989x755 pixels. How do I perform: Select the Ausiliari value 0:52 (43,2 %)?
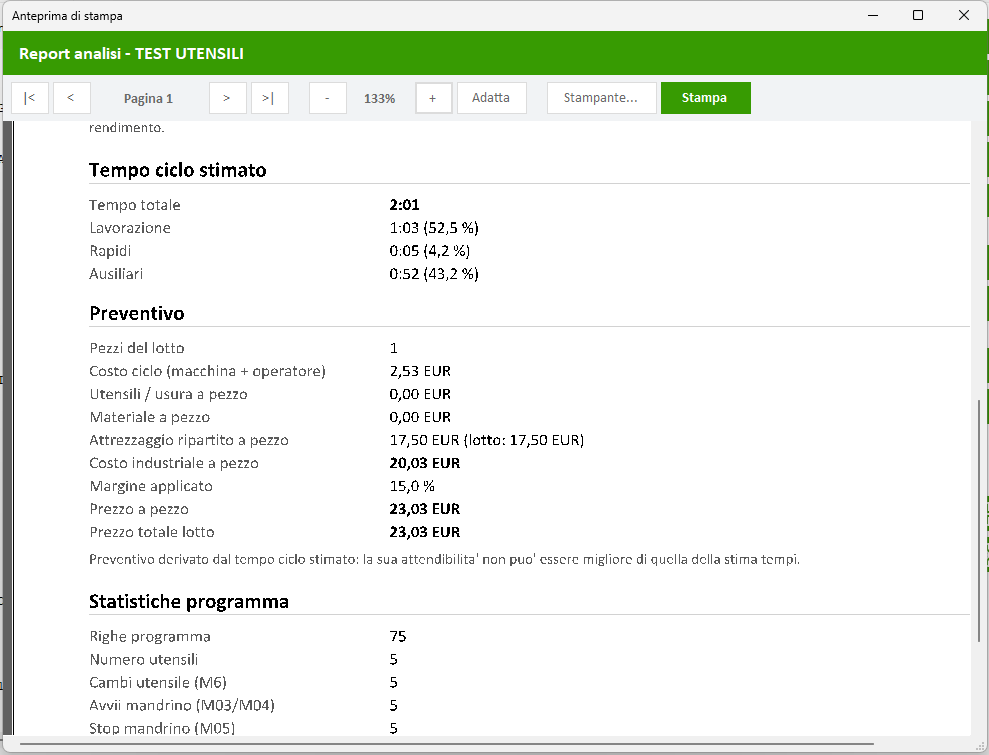(434, 274)
